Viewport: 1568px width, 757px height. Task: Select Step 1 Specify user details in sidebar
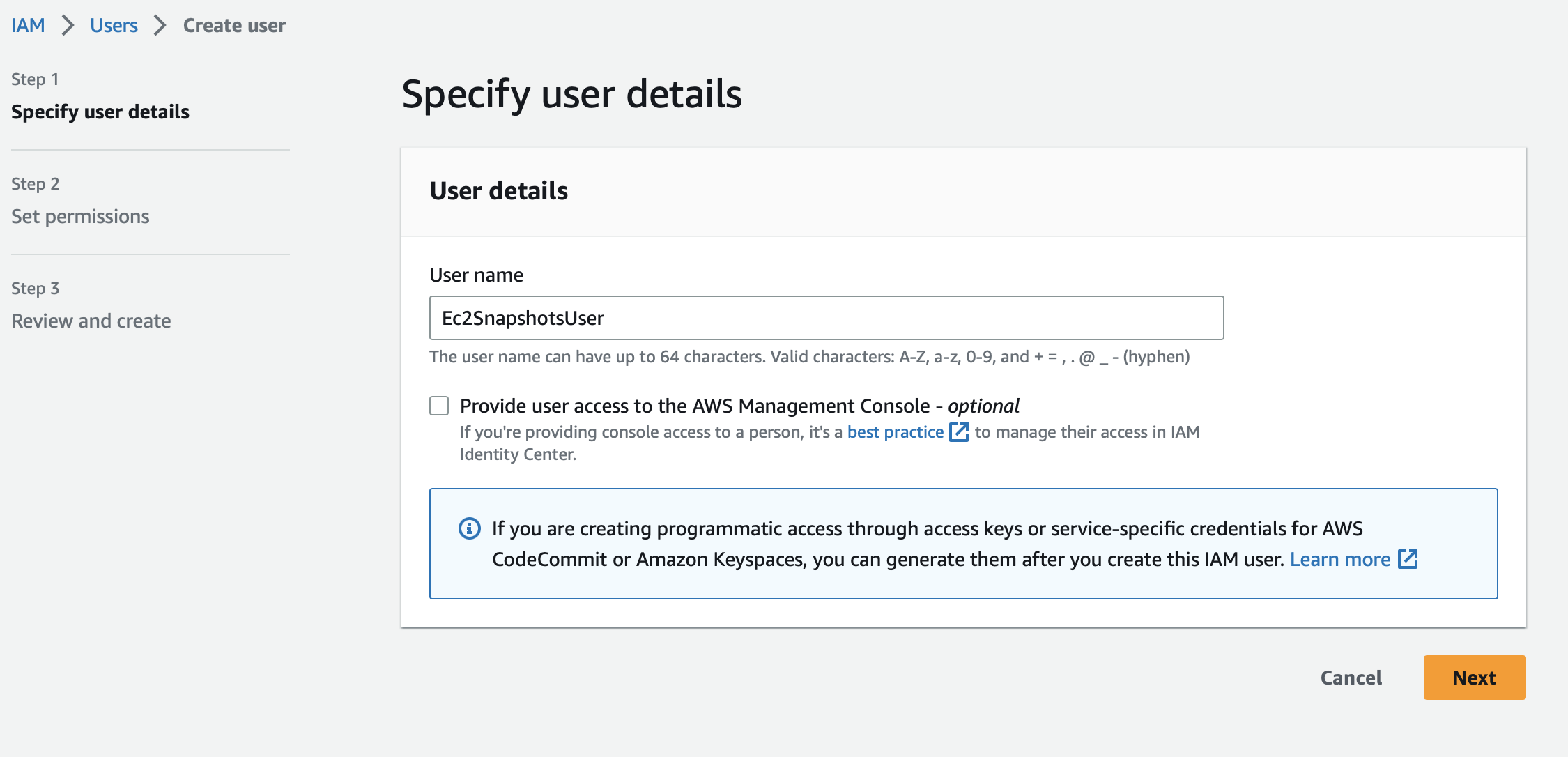(100, 112)
